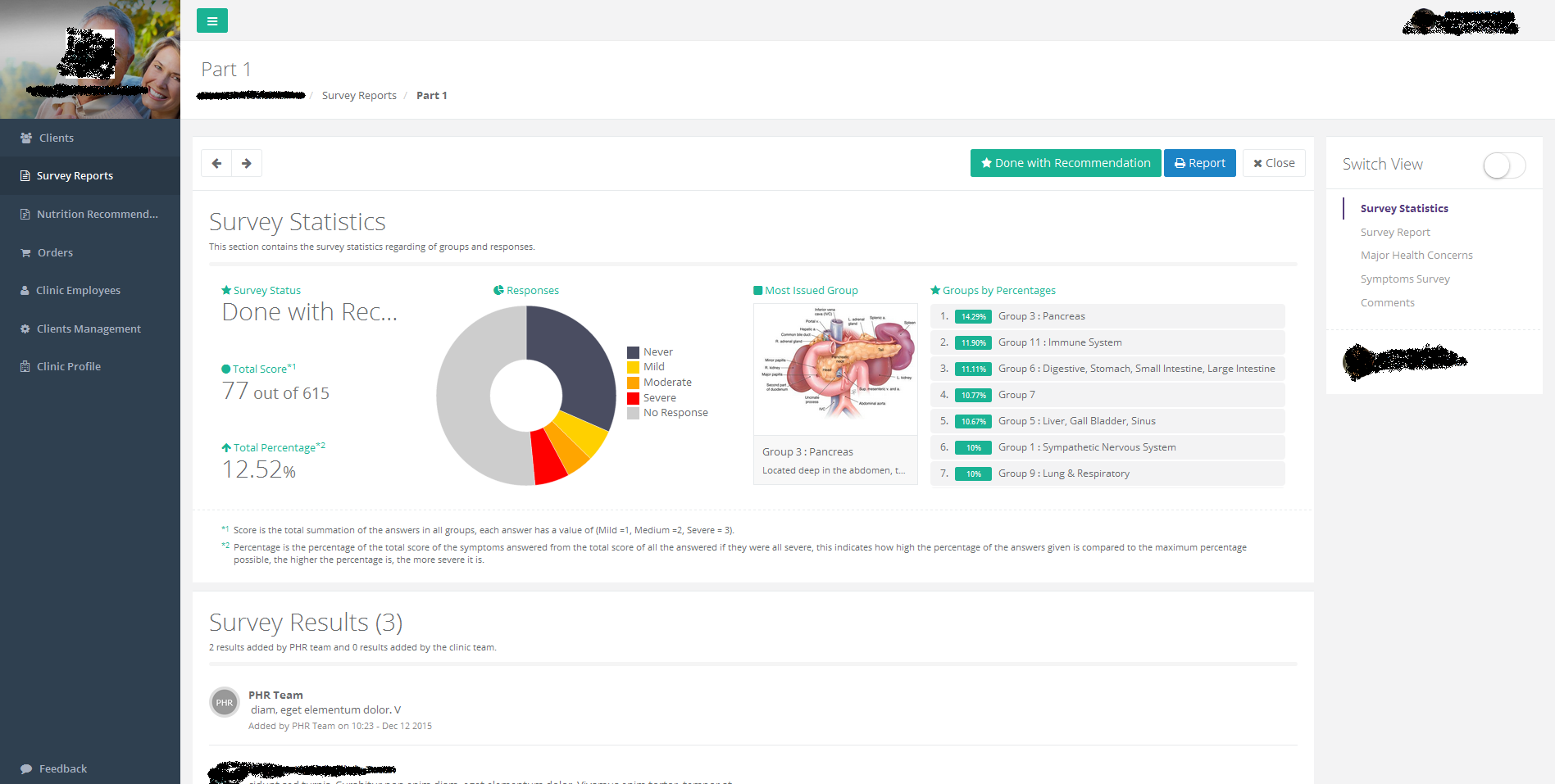Click Done with Recommendation button

(1065, 163)
